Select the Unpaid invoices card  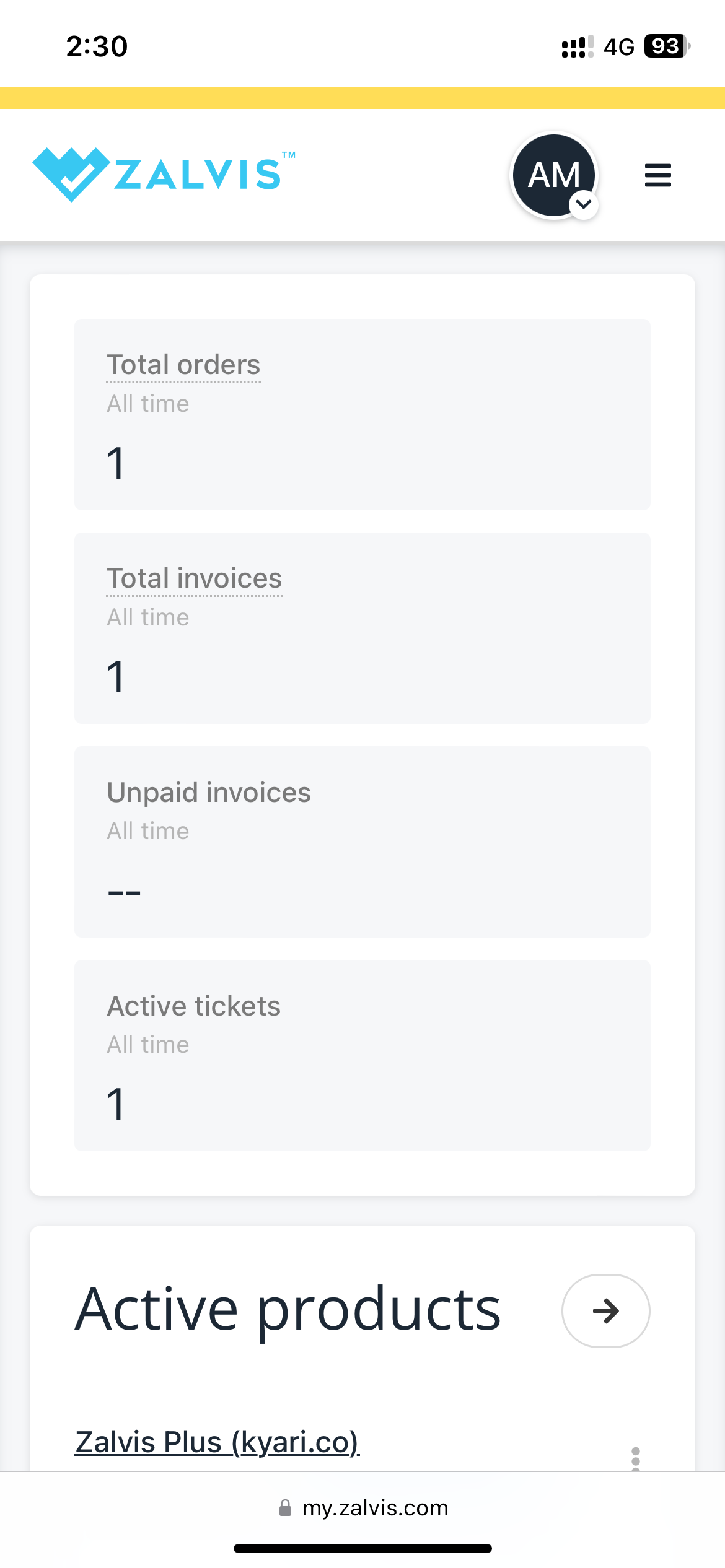click(362, 842)
